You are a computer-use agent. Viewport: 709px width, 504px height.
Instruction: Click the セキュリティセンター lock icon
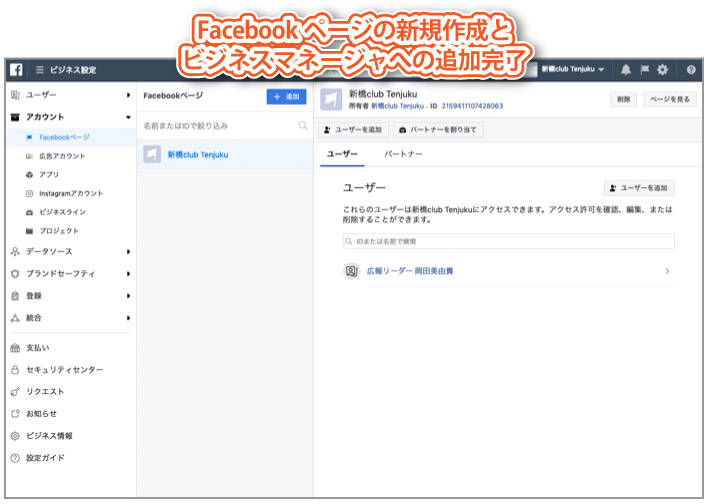pyautogui.click(x=15, y=370)
